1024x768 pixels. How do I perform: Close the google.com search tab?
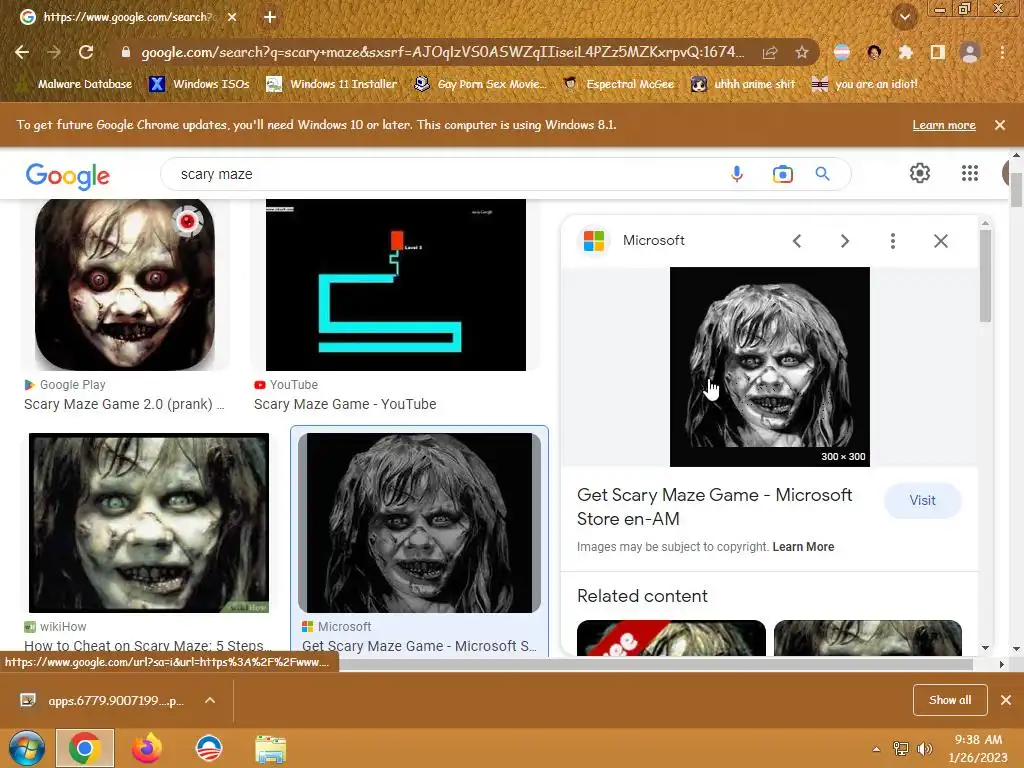pyautogui.click(x=232, y=18)
